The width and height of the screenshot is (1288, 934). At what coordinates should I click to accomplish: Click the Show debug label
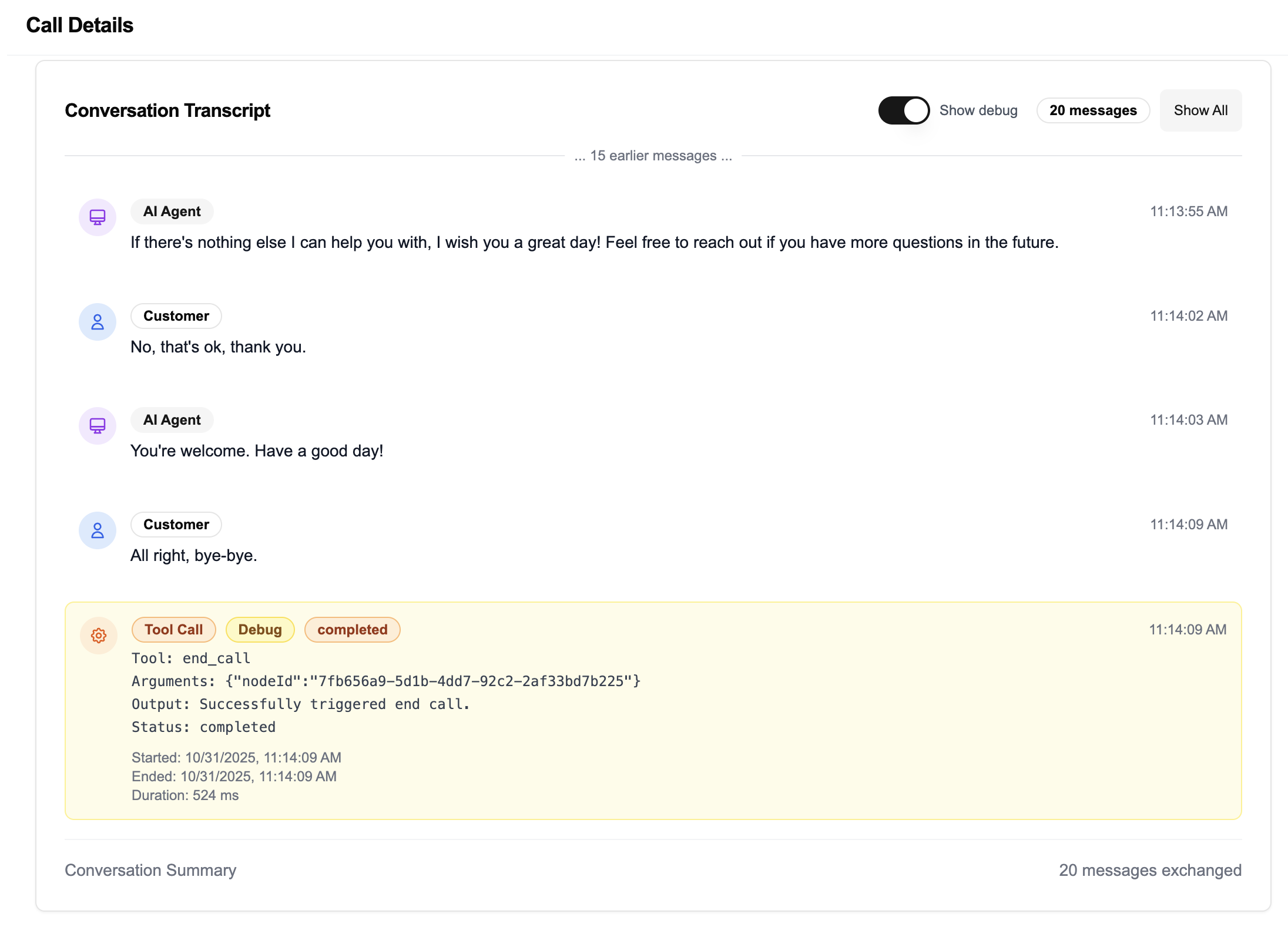coord(978,110)
